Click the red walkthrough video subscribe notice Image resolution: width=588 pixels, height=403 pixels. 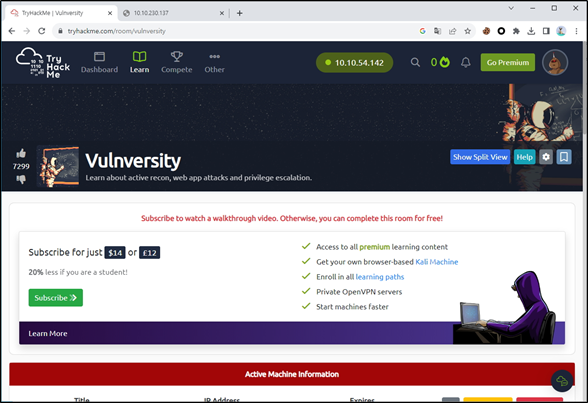[292, 218]
